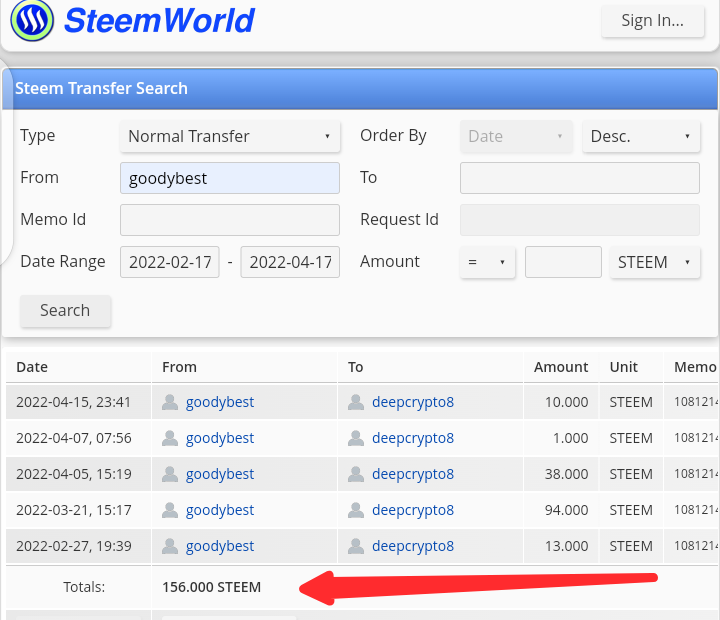Image resolution: width=720 pixels, height=620 pixels.
Task: Click the SteemWorld logo icon
Action: [32, 21]
